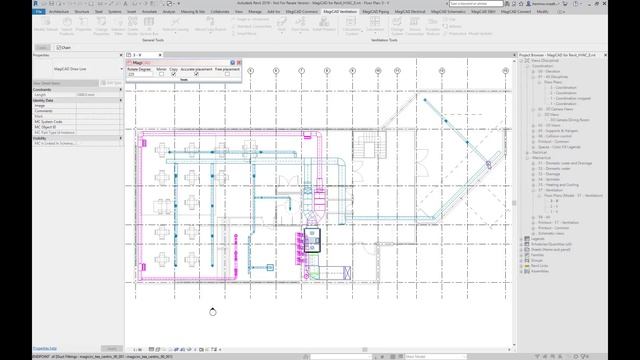This screenshot has height=360, width=640.
Task: Click the Autodesk App Store cart icon
Action: 565,3
